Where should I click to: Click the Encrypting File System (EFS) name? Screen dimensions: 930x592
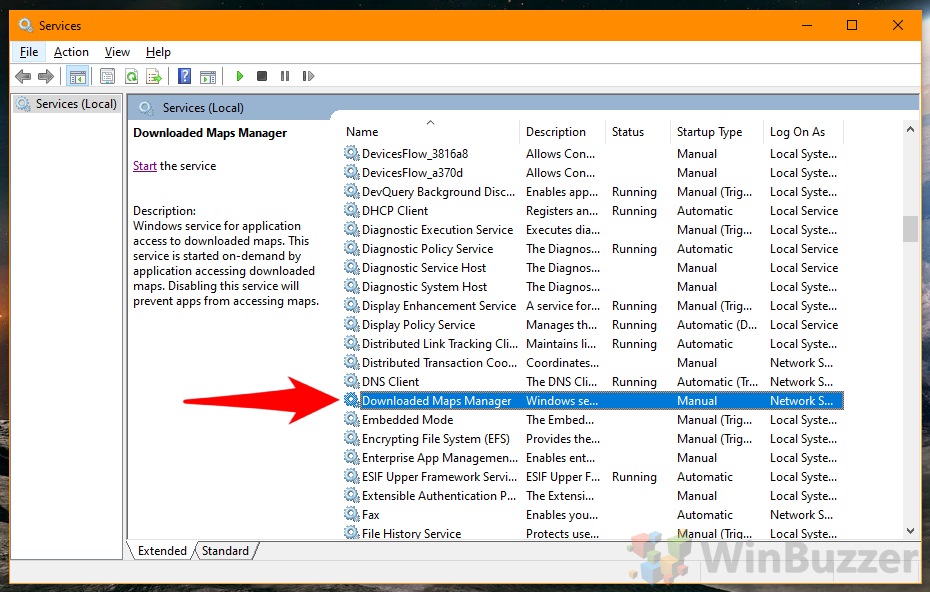click(435, 438)
